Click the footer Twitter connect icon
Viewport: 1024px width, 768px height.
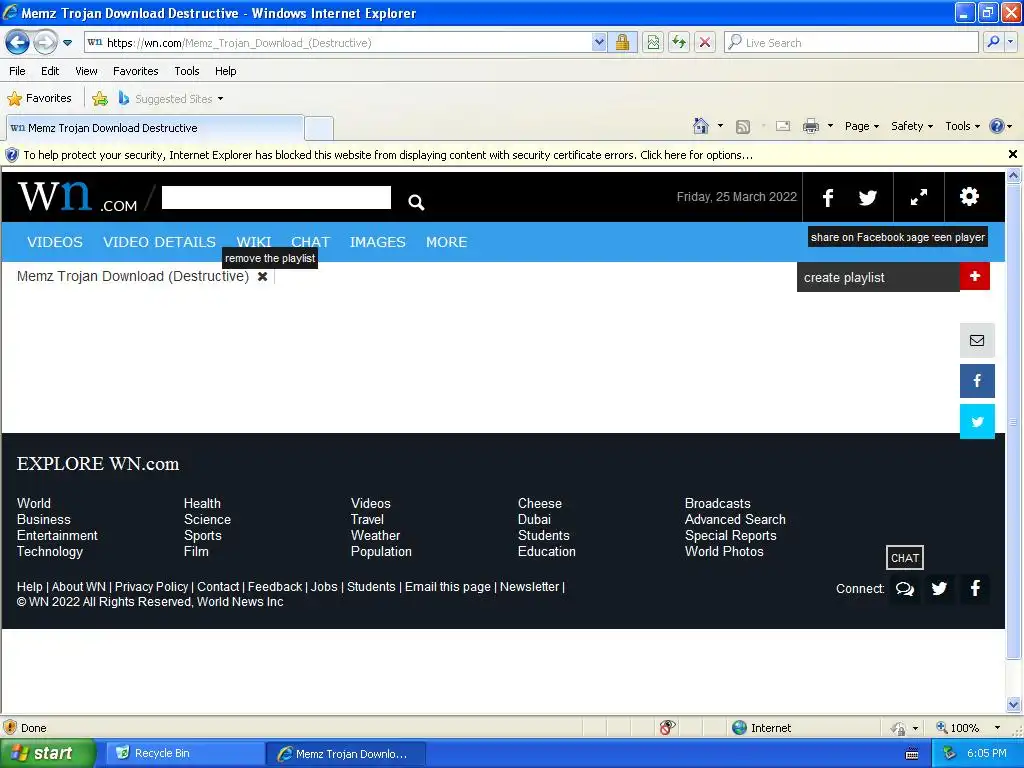pyautogui.click(x=939, y=589)
